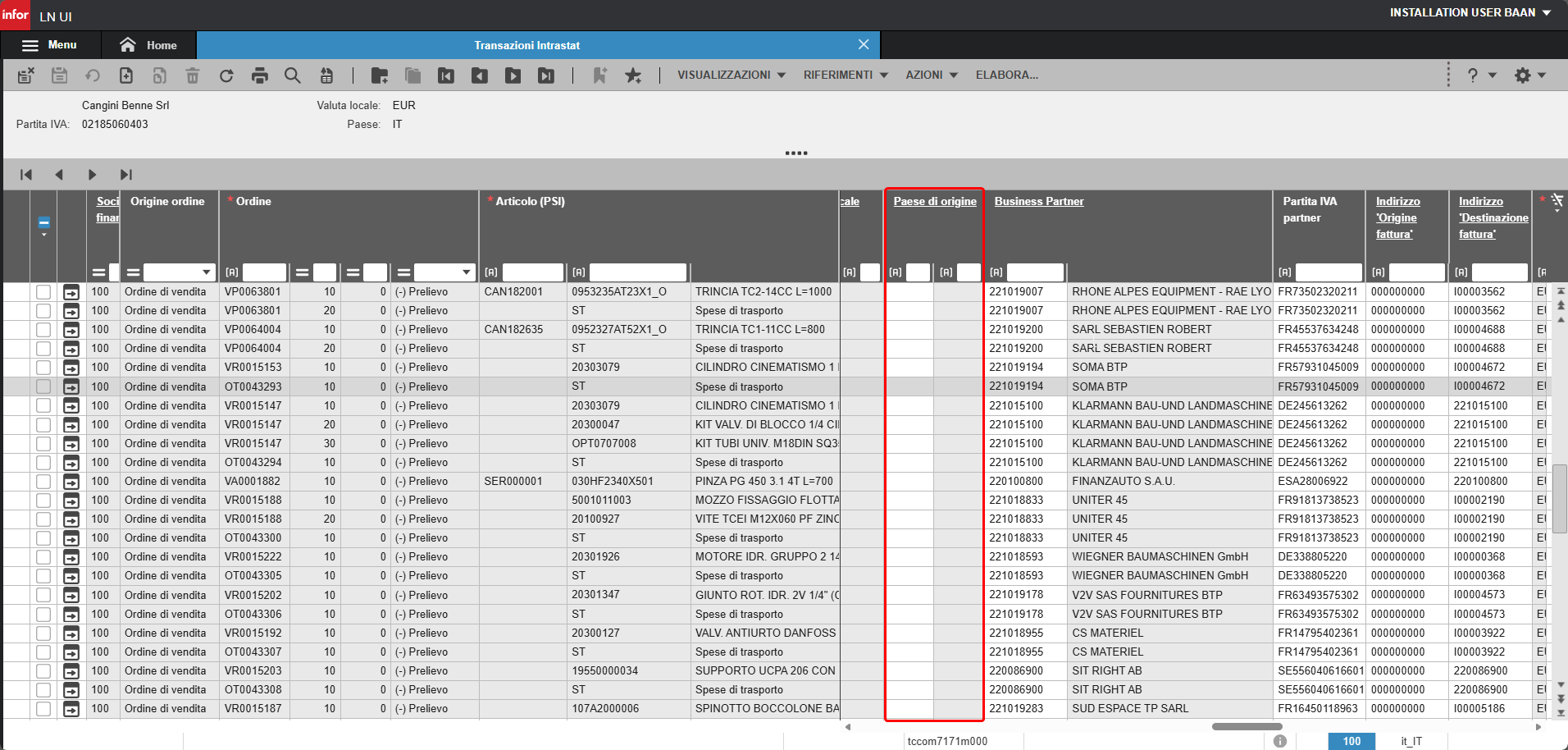Image resolution: width=1568 pixels, height=750 pixels.
Task: Select the Transazioni Intrastat tab
Action: point(526,45)
